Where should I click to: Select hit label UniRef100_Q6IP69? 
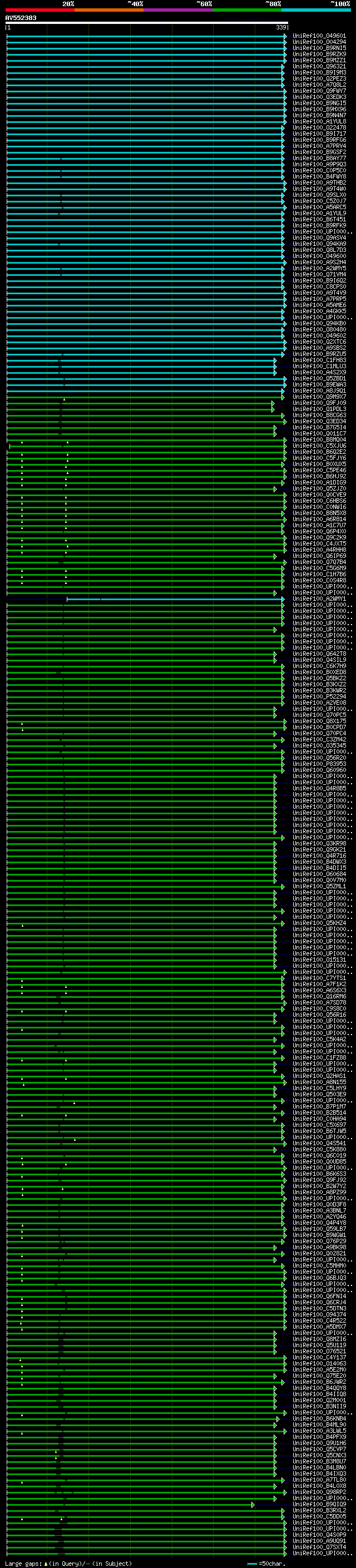click(319, 556)
